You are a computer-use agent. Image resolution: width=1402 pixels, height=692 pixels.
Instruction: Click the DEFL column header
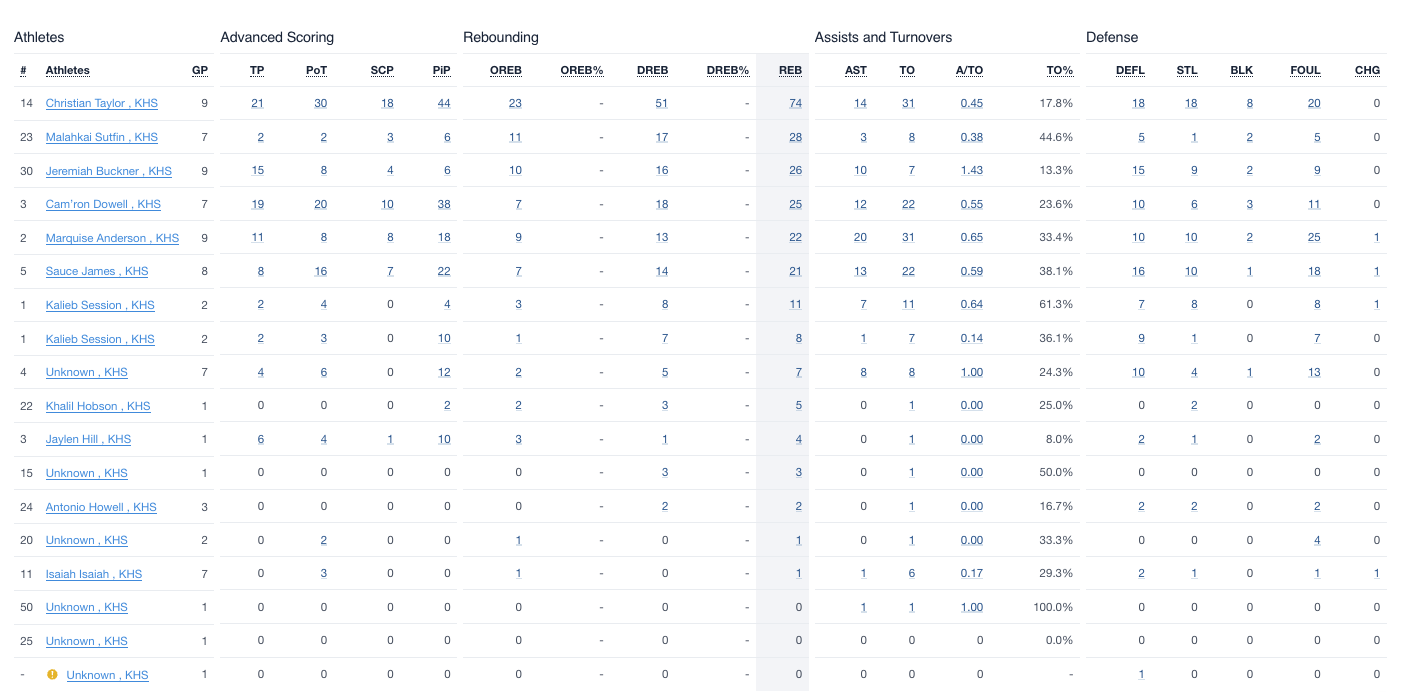pos(1130,71)
